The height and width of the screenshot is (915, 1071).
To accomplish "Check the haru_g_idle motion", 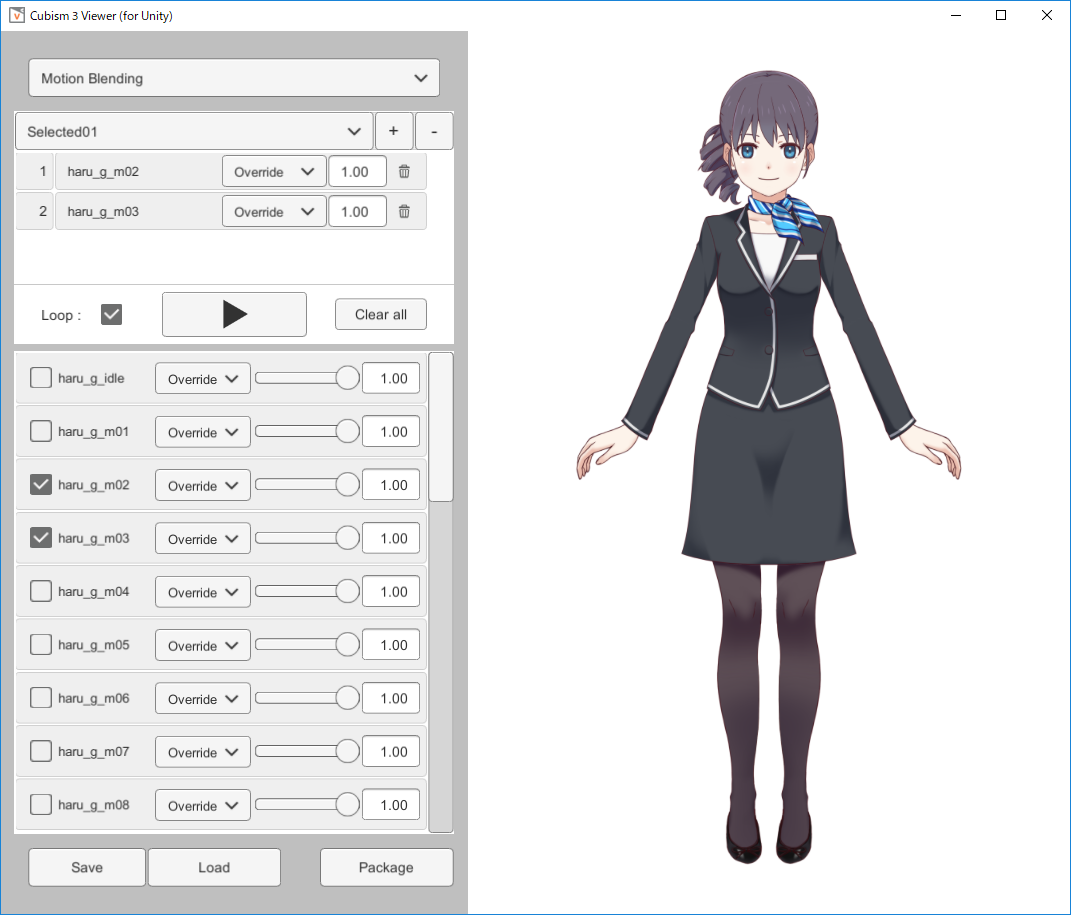I will click(x=41, y=378).
